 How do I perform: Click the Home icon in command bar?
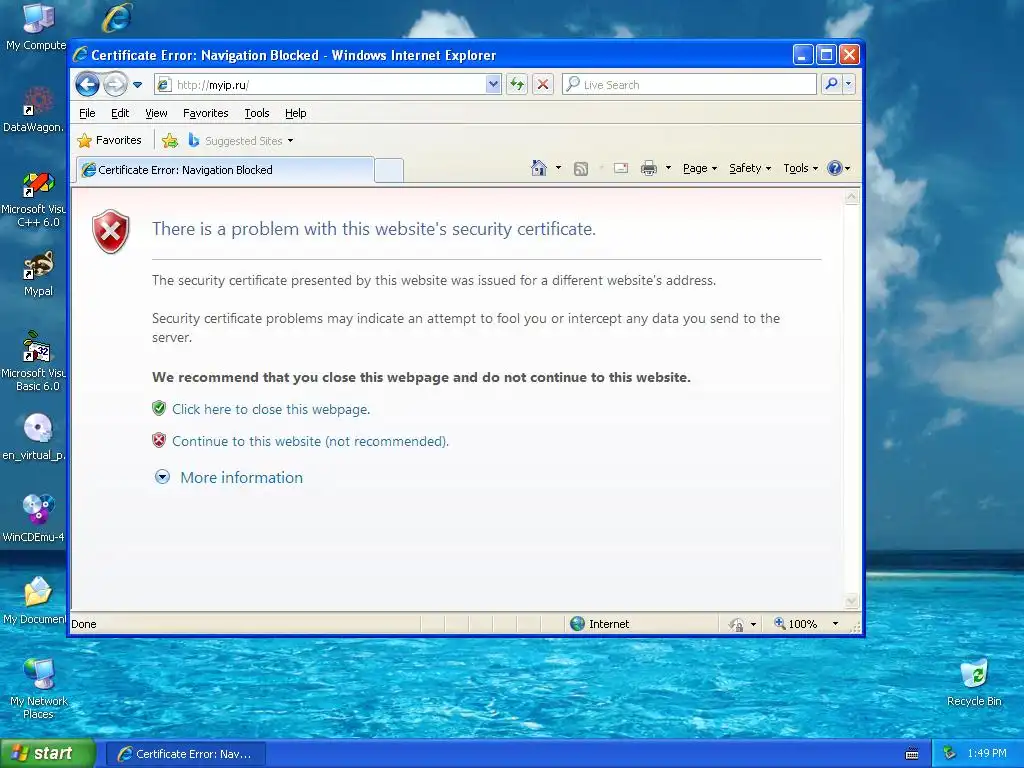(x=539, y=168)
